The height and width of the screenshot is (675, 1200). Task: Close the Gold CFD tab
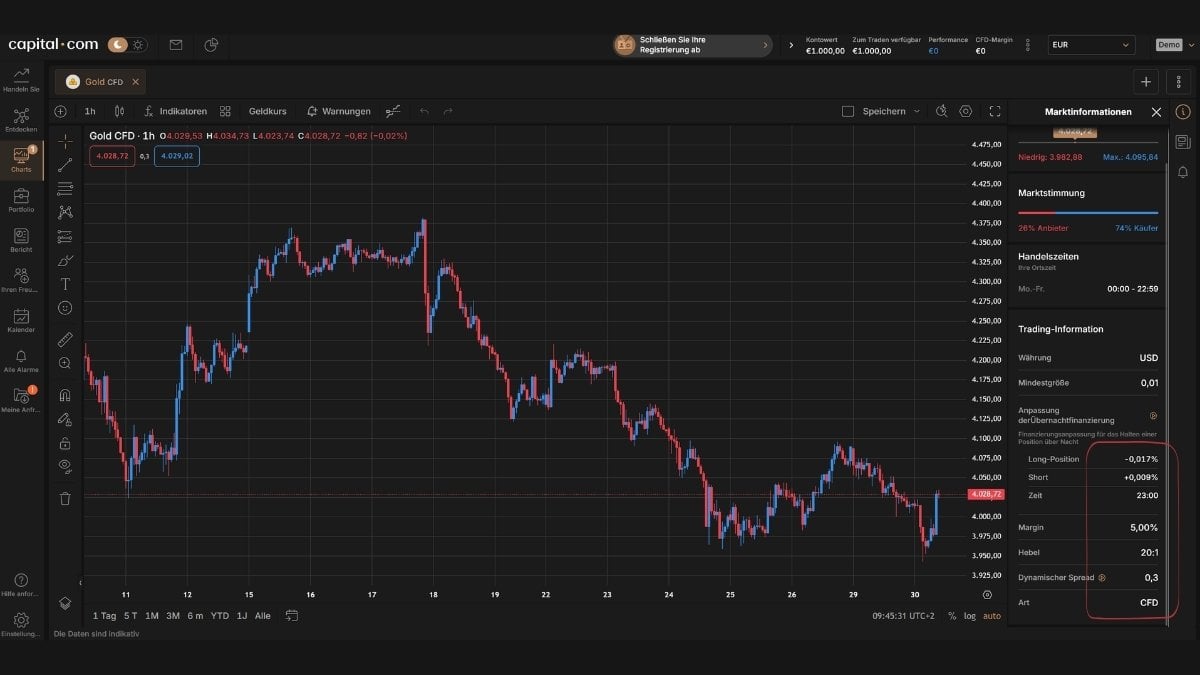pyautogui.click(x=137, y=81)
